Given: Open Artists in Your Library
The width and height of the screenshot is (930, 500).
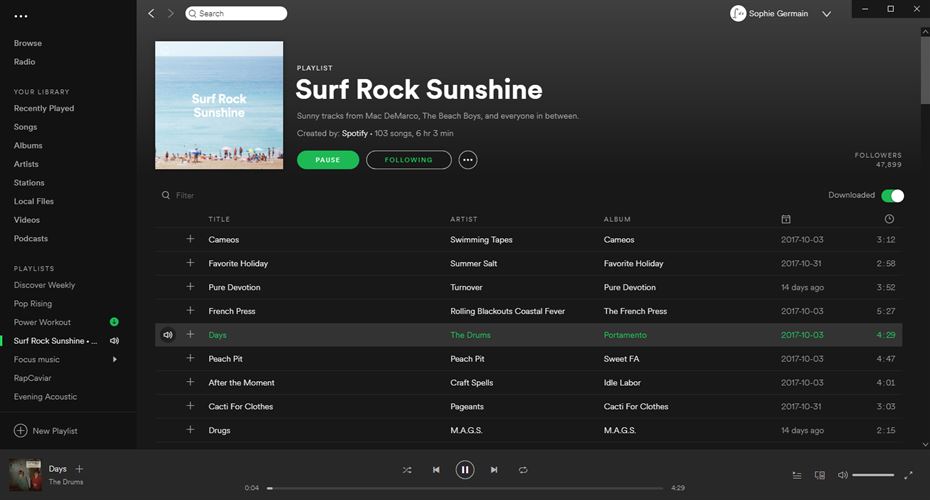Looking at the screenshot, I should point(26,164).
